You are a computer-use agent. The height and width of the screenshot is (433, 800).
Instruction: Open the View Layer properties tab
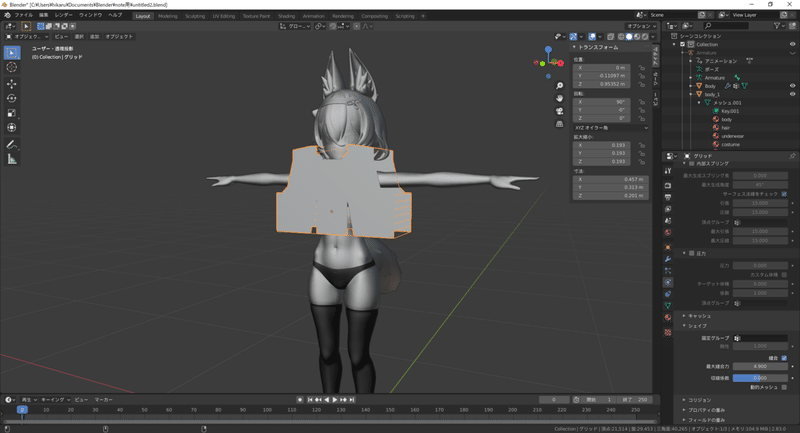[668, 209]
